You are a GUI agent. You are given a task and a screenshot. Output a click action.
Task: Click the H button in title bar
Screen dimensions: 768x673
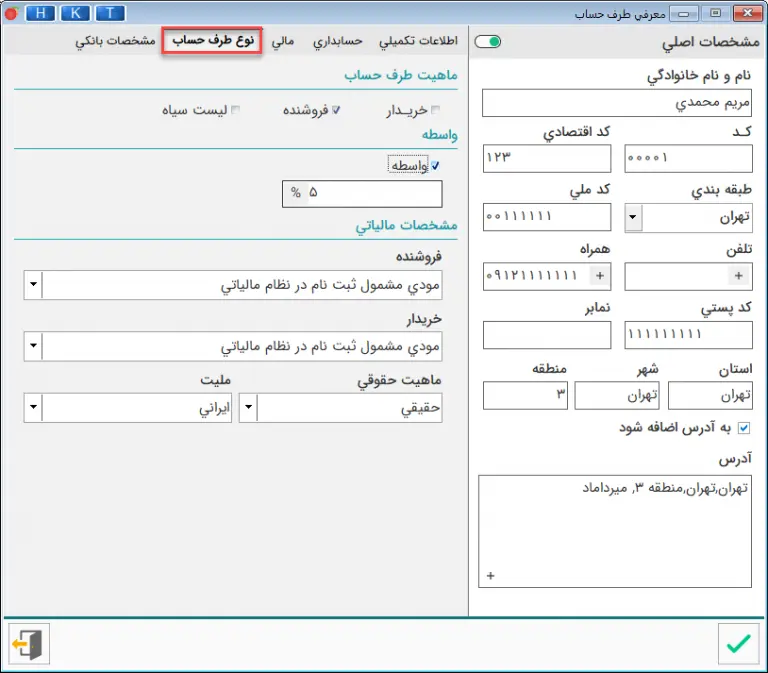pyautogui.click(x=41, y=13)
